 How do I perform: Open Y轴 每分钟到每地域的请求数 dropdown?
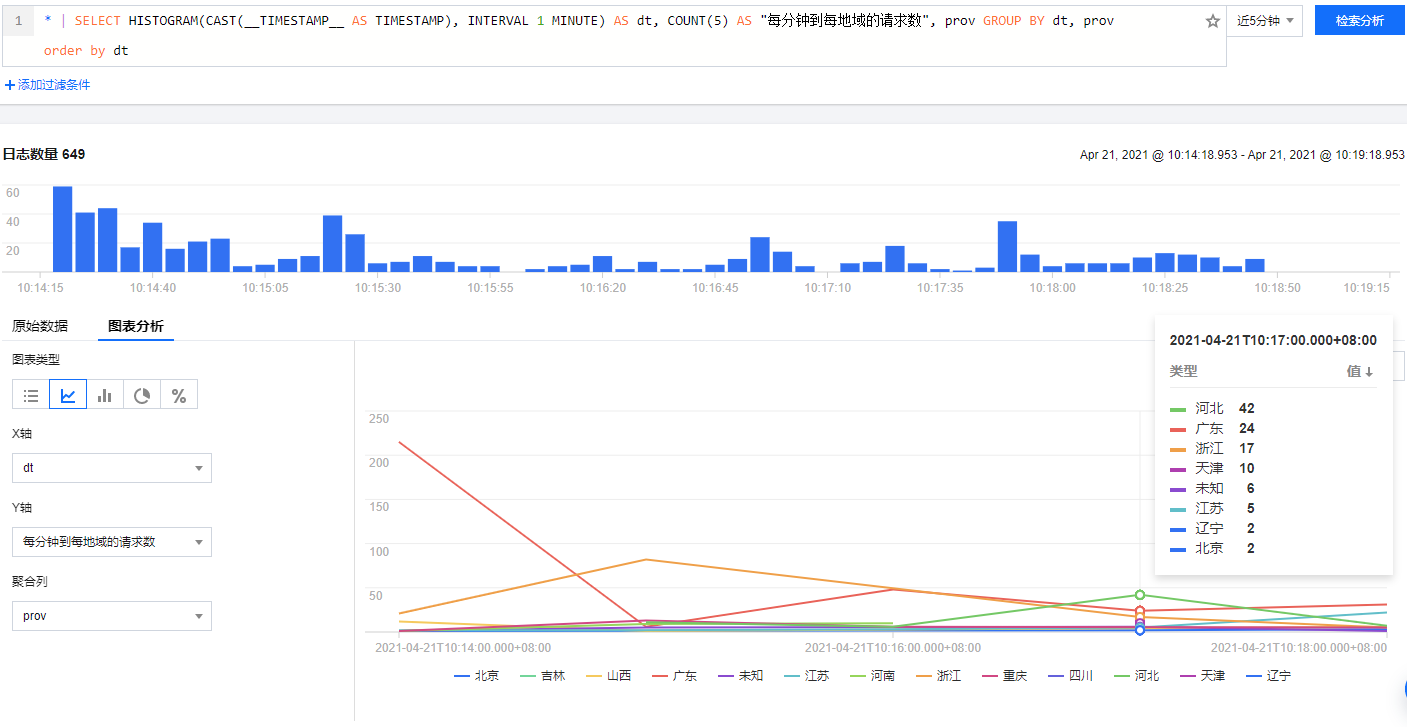tap(112, 542)
